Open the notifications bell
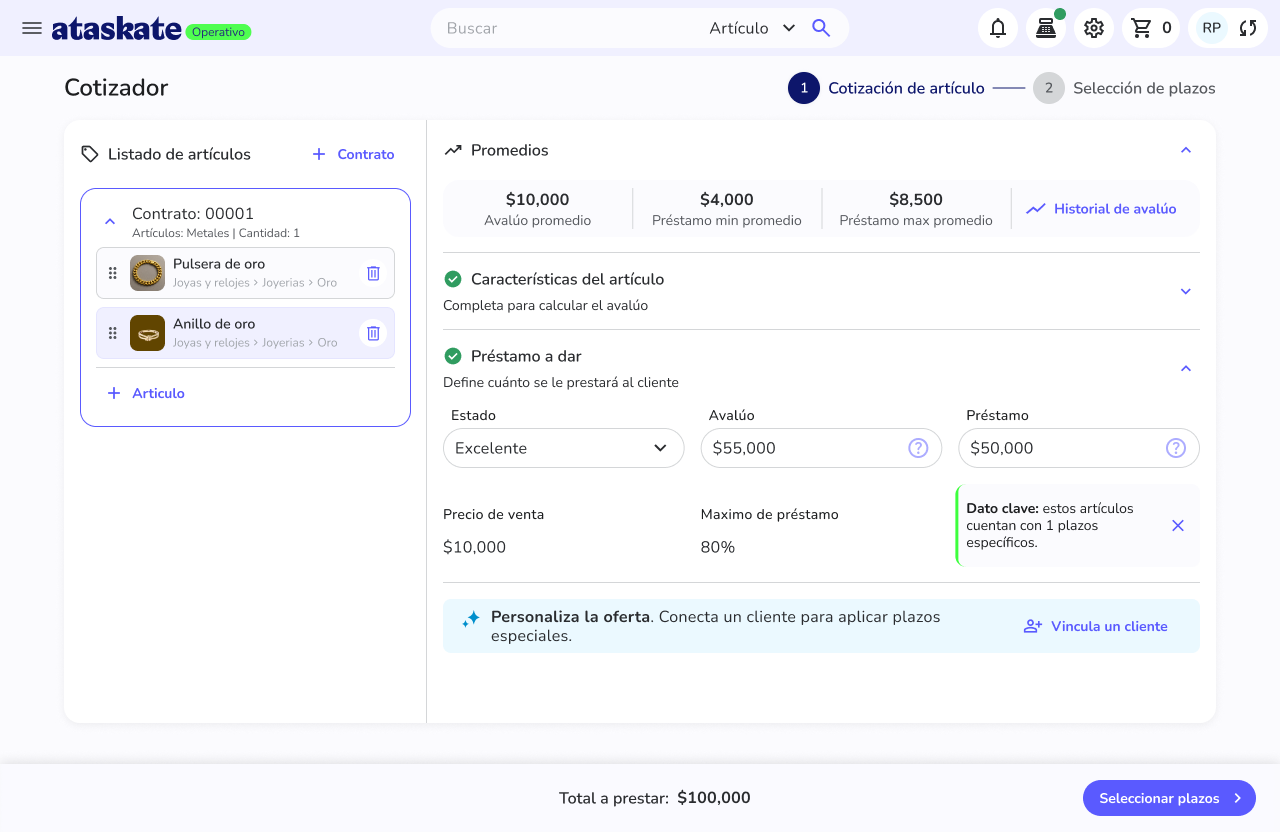The height and width of the screenshot is (832, 1280). coord(998,28)
